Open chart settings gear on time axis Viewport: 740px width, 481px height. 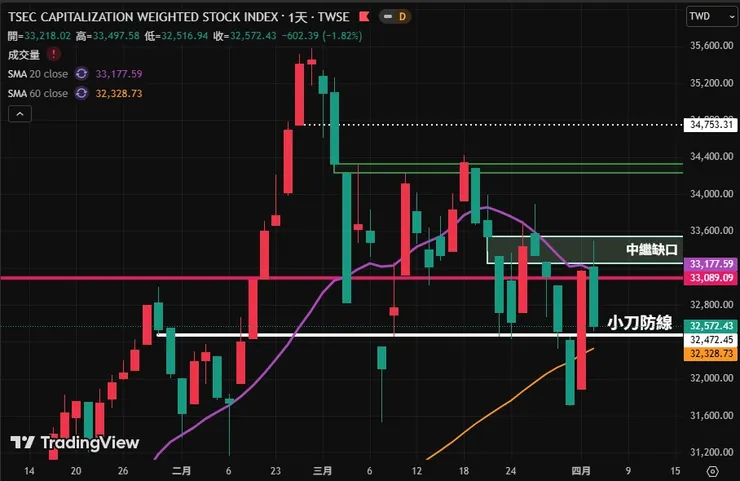713,471
